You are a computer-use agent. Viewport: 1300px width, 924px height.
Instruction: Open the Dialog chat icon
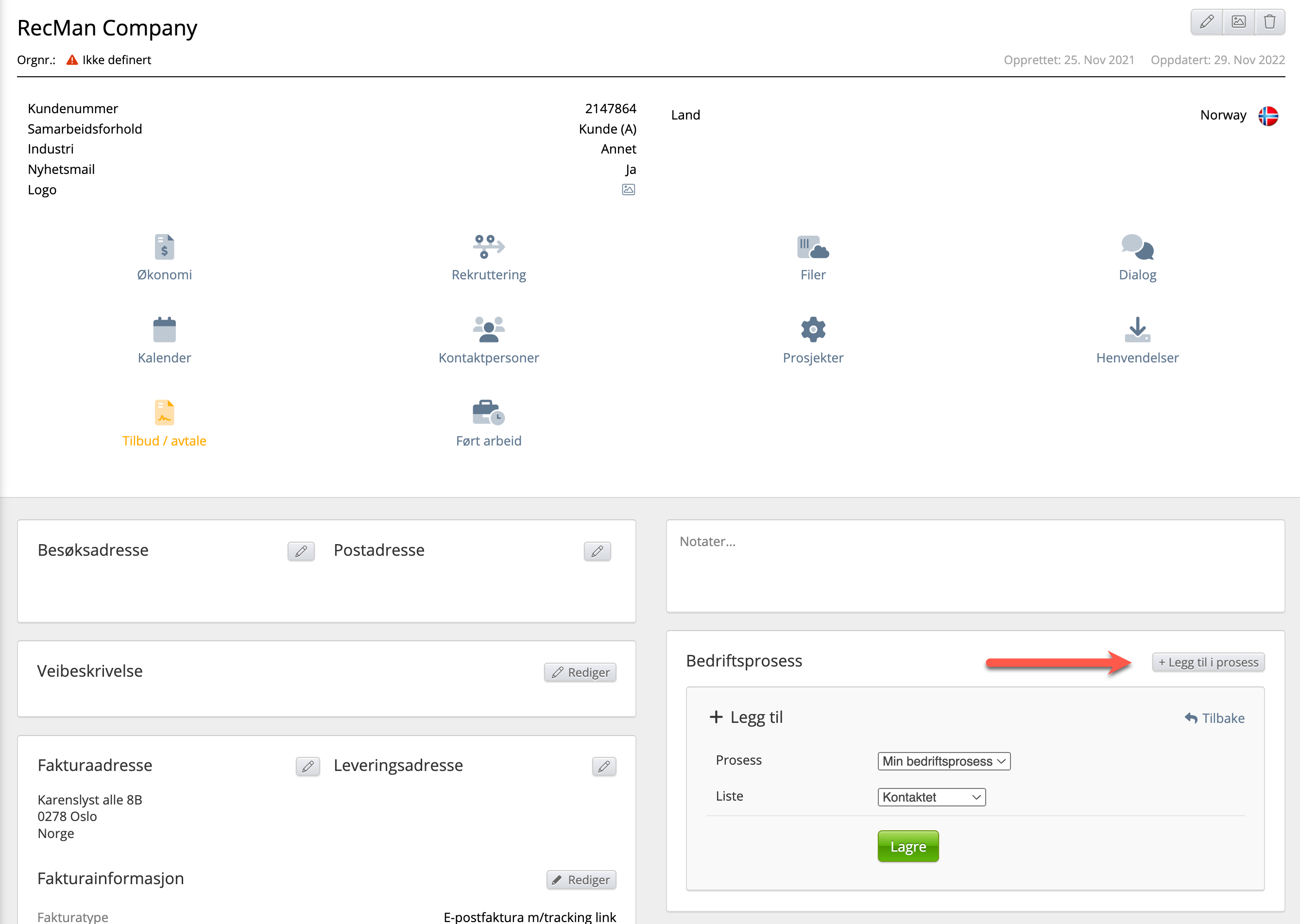click(1137, 247)
